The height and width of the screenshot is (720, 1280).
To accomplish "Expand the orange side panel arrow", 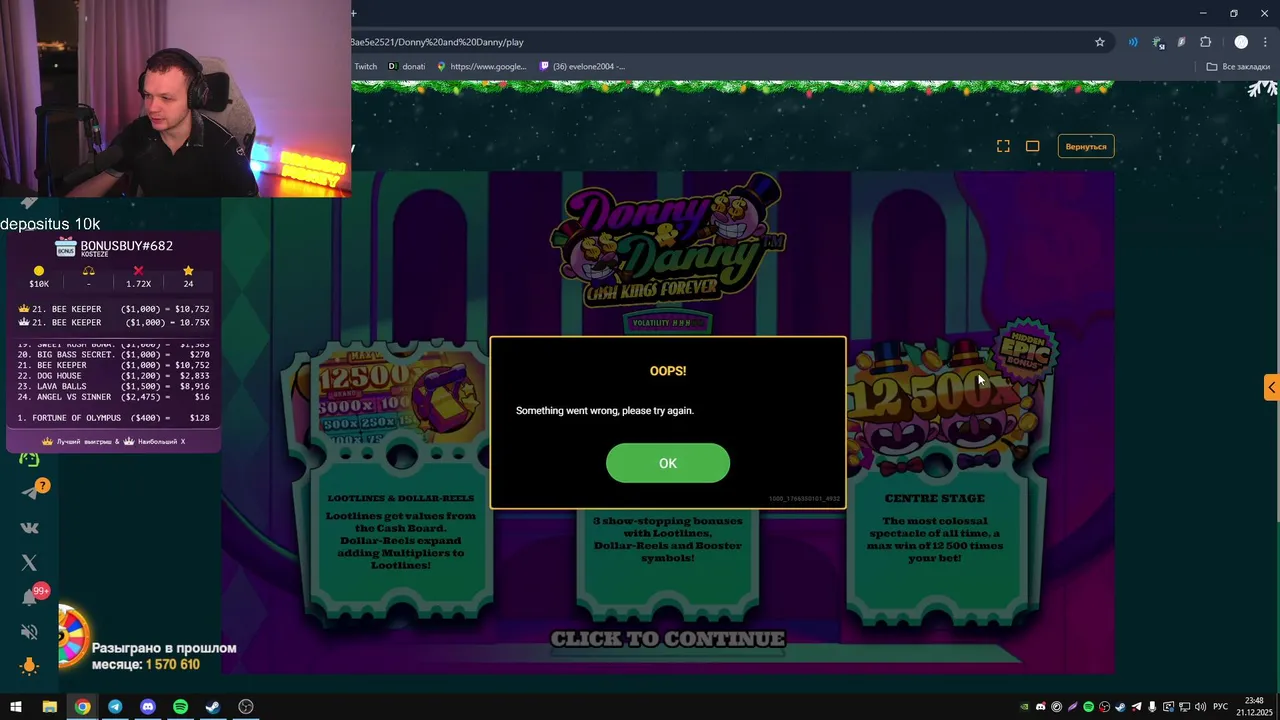I will coord(1271,388).
